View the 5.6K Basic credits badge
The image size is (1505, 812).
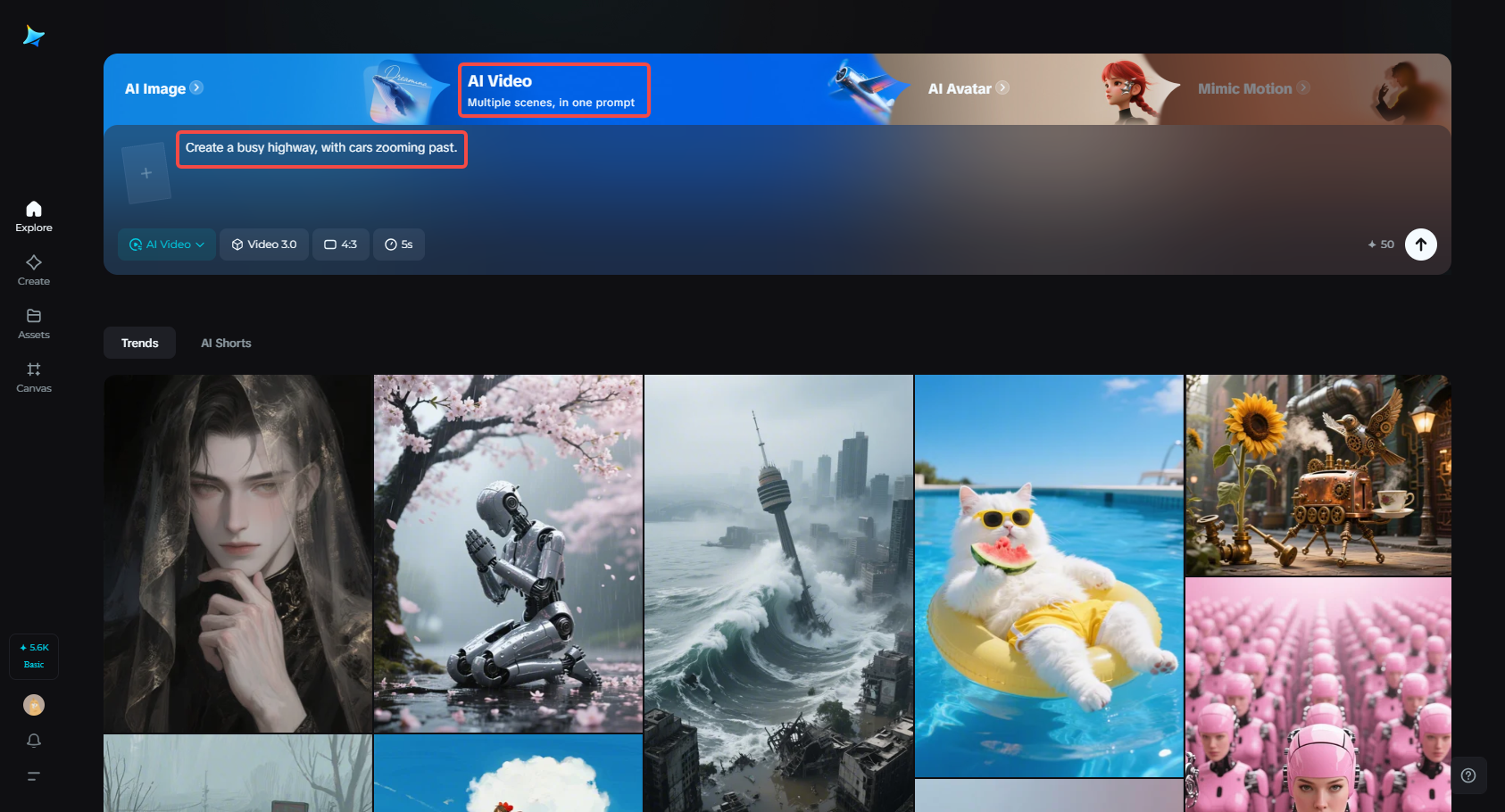(x=34, y=656)
